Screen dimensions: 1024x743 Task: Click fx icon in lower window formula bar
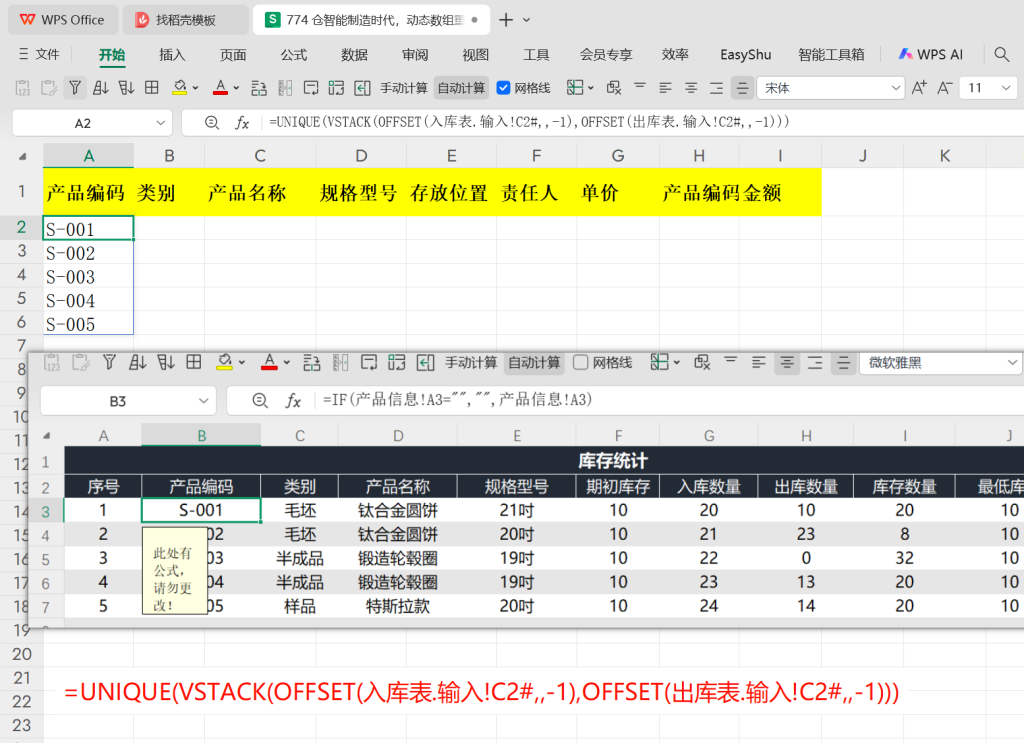click(x=293, y=401)
